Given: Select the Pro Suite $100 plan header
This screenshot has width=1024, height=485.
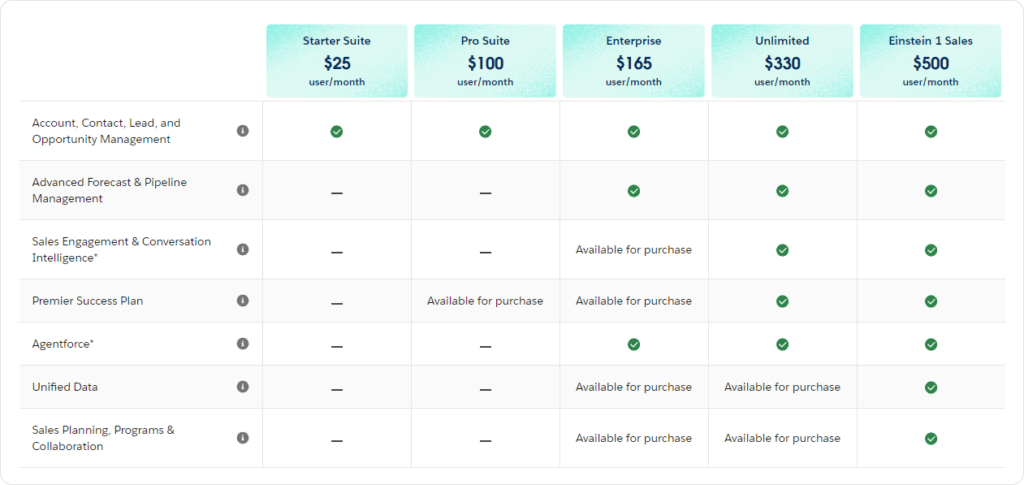Looking at the screenshot, I should click(x=485, y=61).
